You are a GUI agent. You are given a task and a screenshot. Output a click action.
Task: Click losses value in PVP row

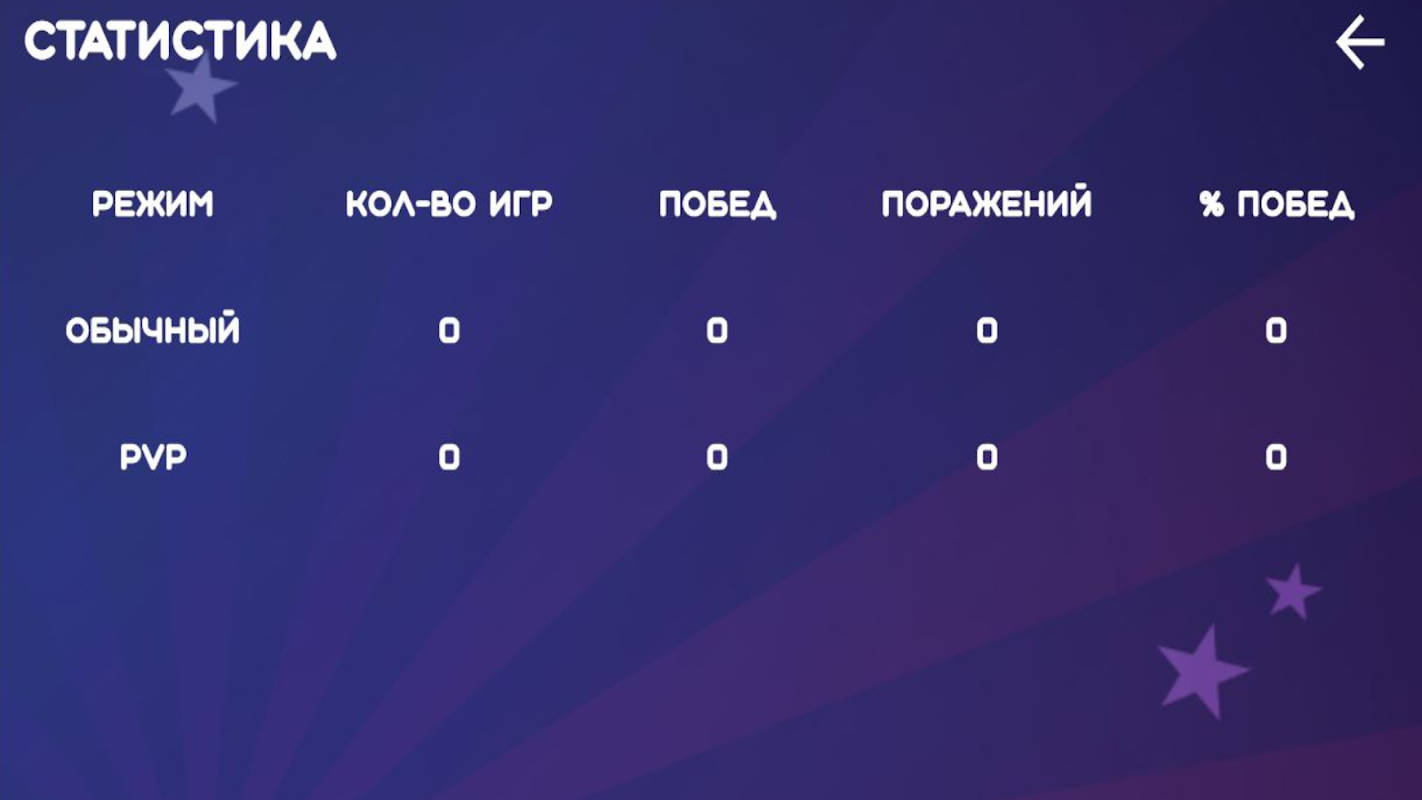click(x=987, y=458)
